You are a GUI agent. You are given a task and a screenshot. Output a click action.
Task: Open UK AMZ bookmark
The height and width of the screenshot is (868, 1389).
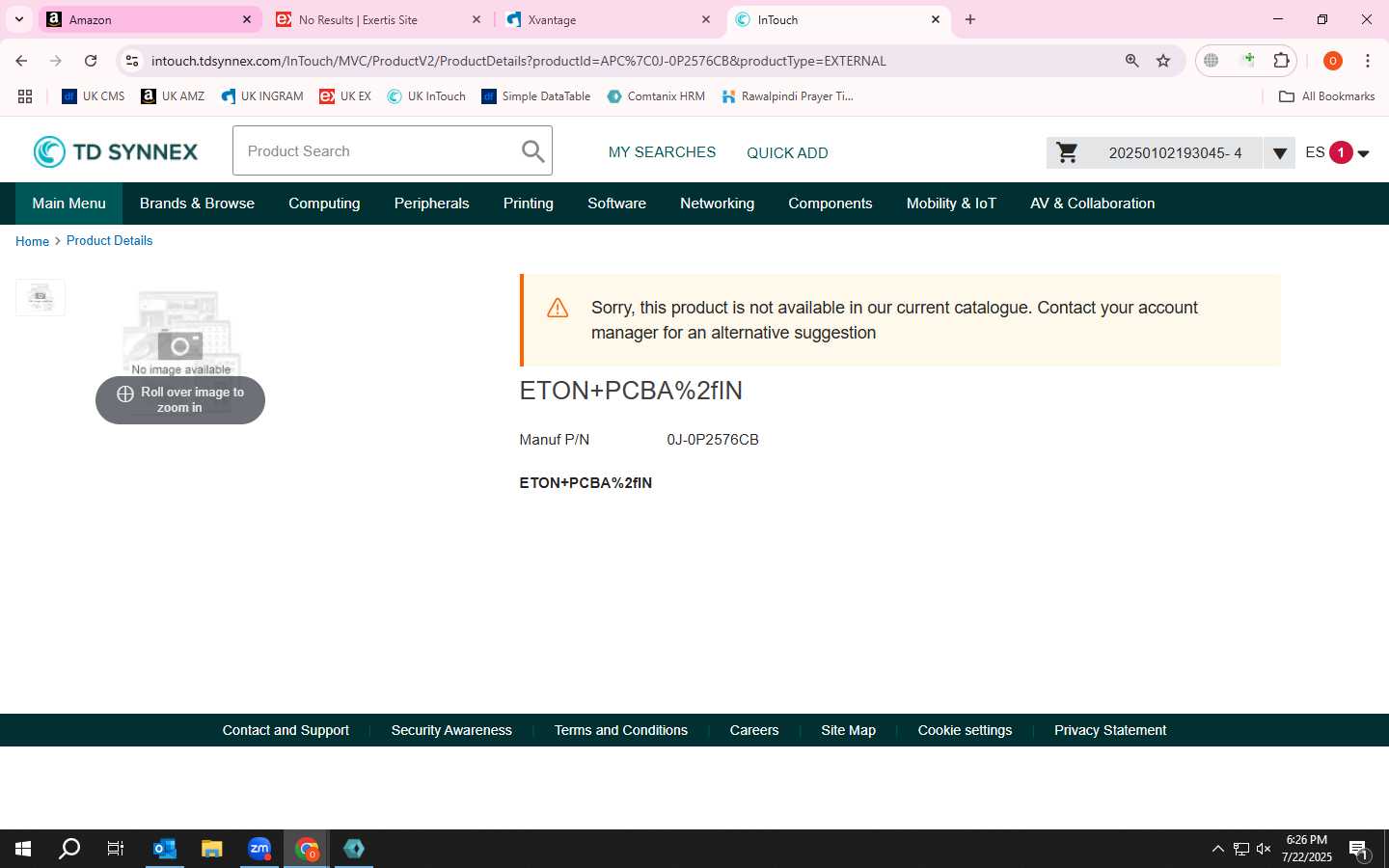[173, 96]
